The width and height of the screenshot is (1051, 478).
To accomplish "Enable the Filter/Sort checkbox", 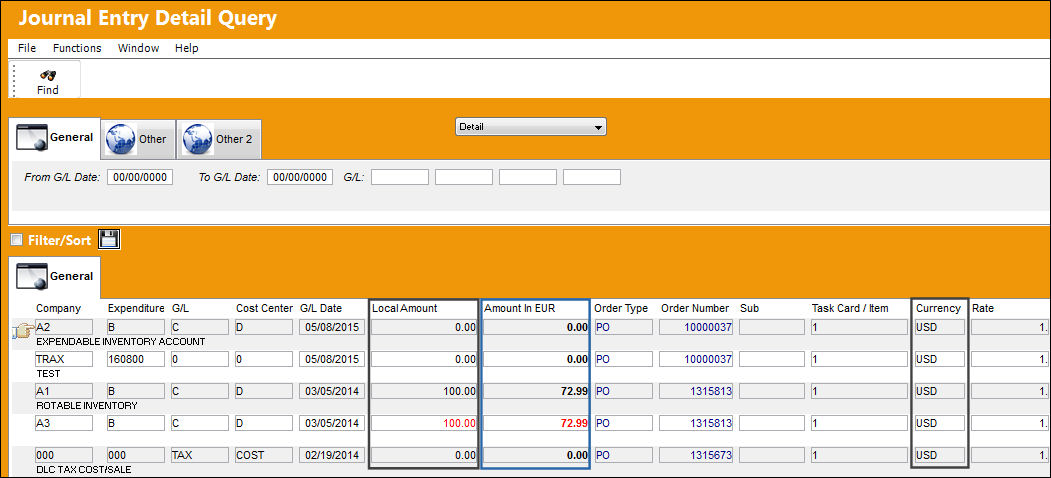I will pos(17,240).
